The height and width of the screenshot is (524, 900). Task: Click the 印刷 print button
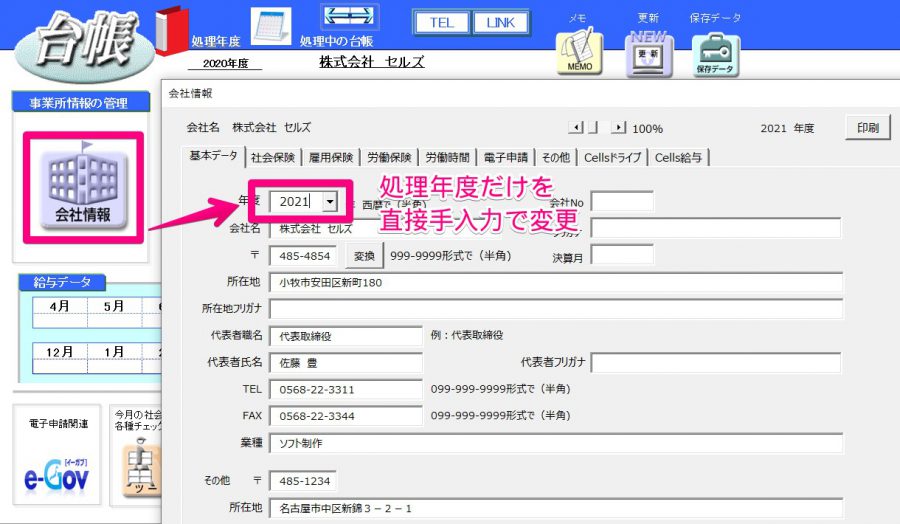(x=868, y=127)
